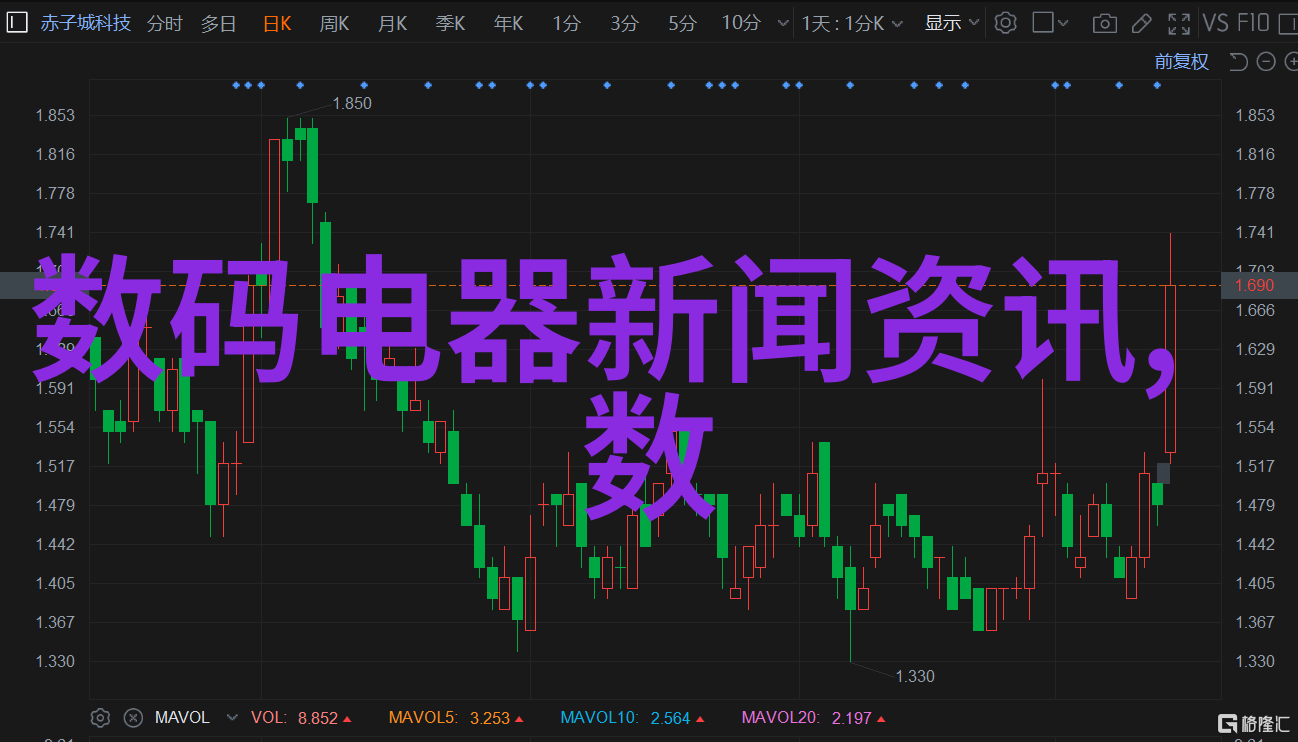Open the 10分 period dropdown
This screenshot has width=1298, height=742.
754,23
